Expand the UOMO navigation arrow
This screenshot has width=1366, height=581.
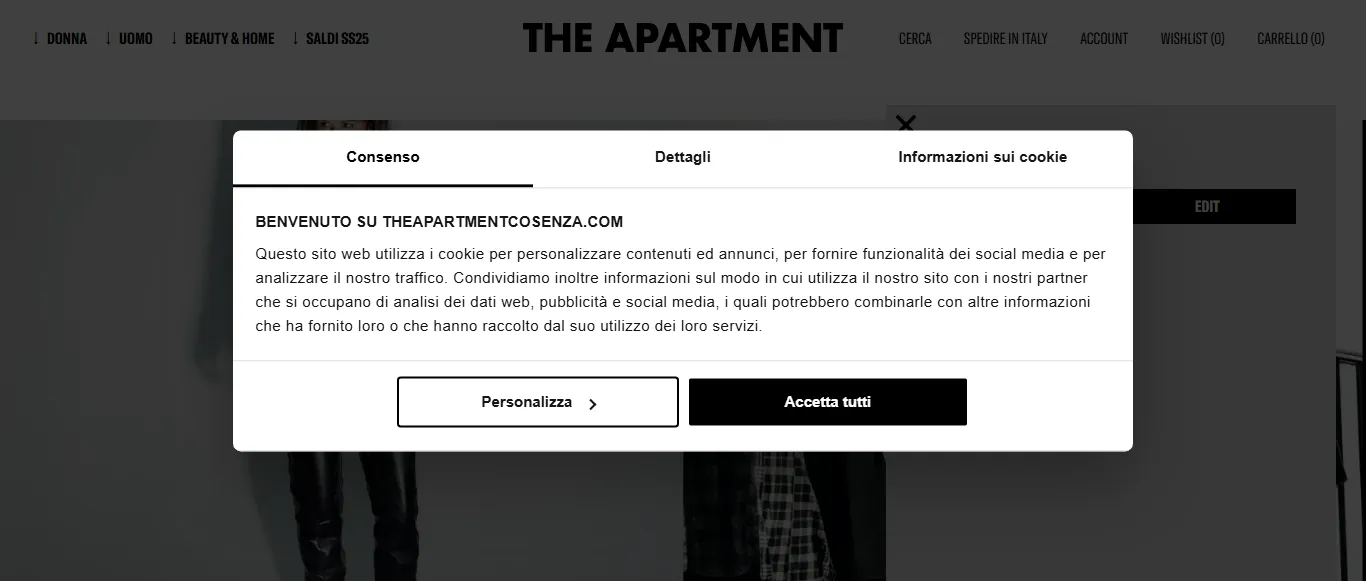click(x=110, y=38)
